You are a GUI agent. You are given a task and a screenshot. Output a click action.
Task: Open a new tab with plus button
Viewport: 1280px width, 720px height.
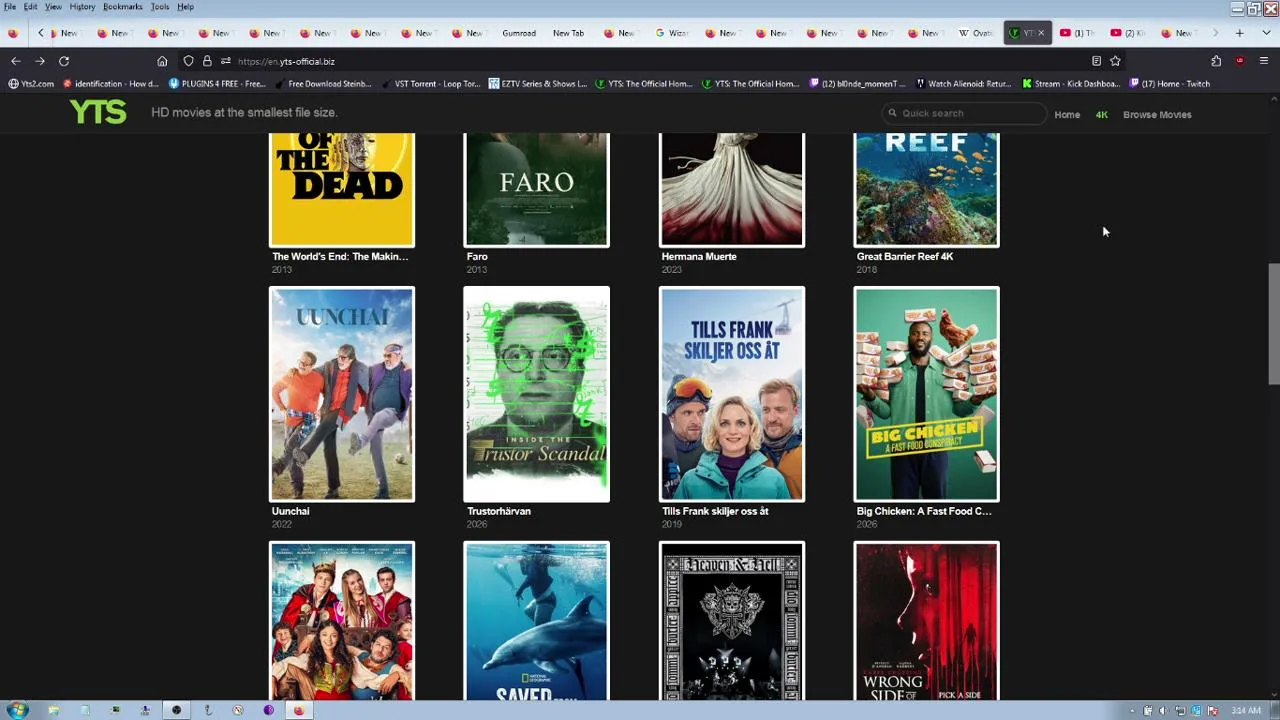click(x=1239, y=33)
